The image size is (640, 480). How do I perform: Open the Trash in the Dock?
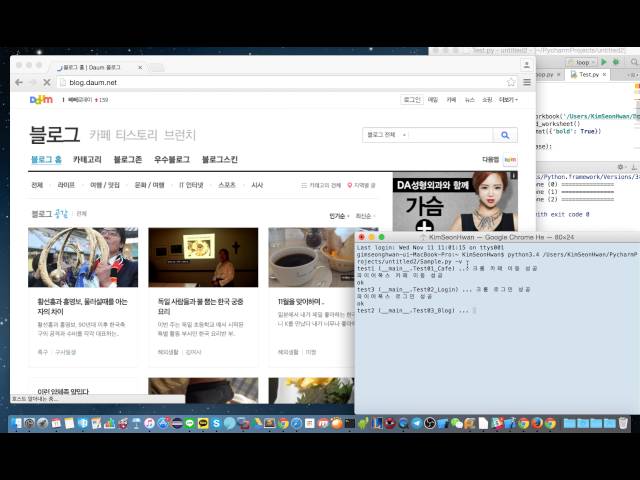click(623, 423)
